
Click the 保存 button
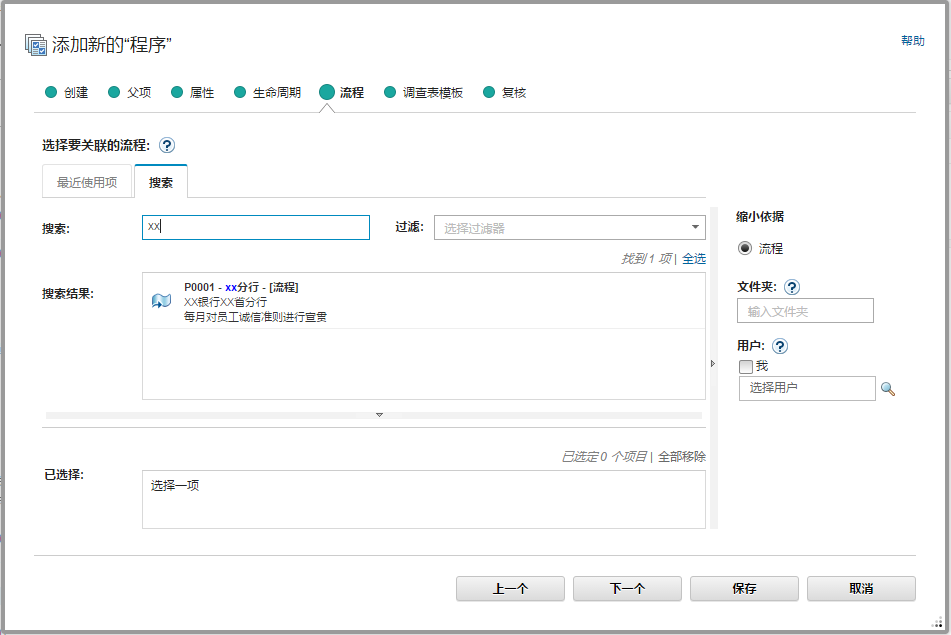click(x=744, y=588)
